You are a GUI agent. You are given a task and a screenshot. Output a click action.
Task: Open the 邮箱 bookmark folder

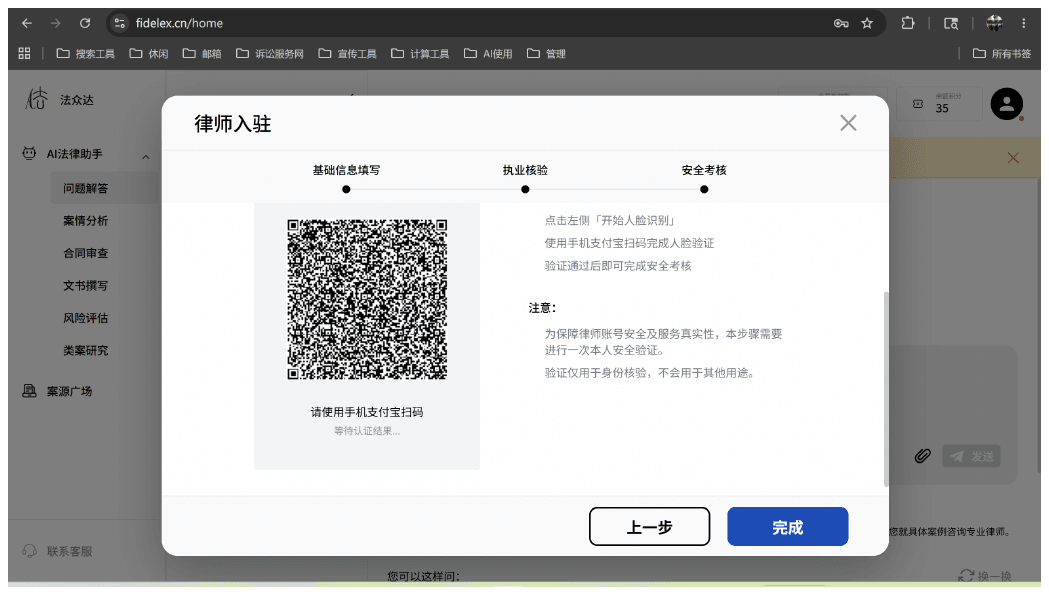(202, 54)
